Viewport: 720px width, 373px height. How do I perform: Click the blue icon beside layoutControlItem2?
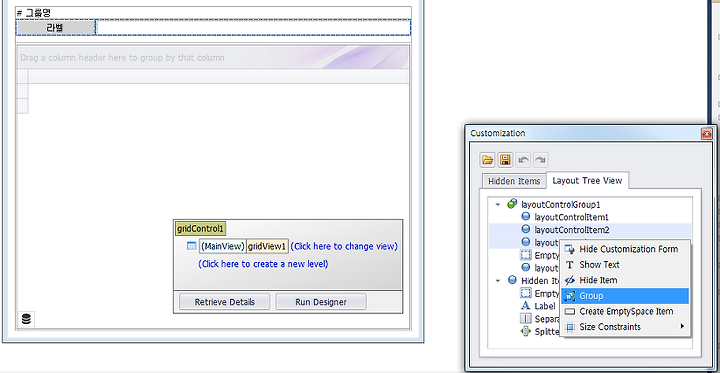(x=526, y=229)
